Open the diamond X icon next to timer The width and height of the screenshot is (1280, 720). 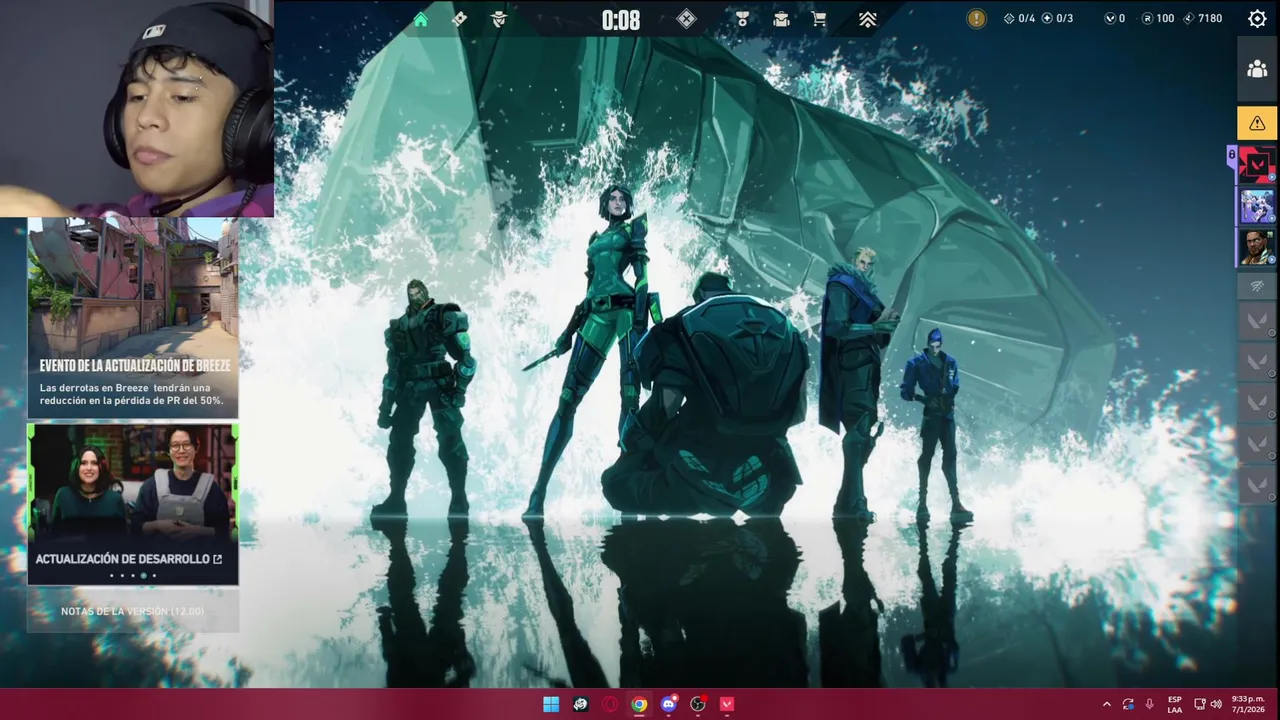pyautogui.click(x=686, y=19)
